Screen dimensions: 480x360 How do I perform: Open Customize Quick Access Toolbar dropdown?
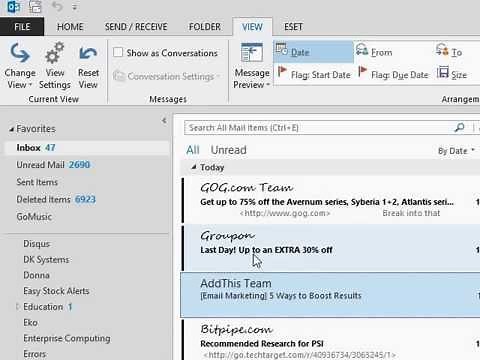click(75, 7)
